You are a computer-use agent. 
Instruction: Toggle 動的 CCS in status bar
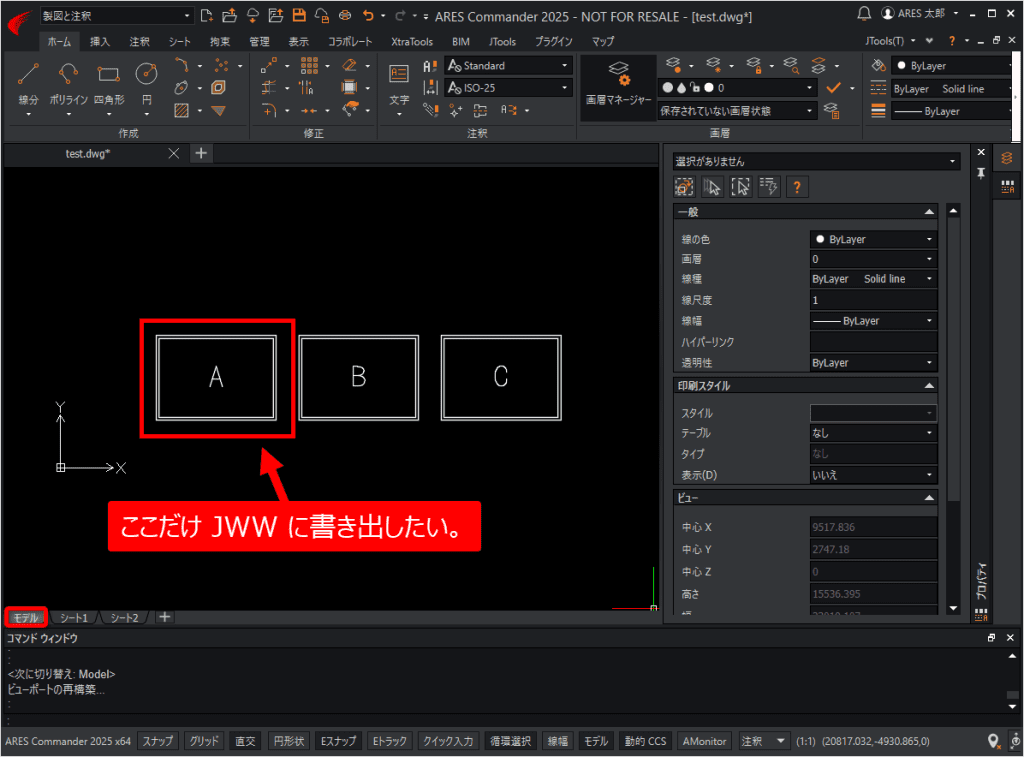[x=645, y=741]
